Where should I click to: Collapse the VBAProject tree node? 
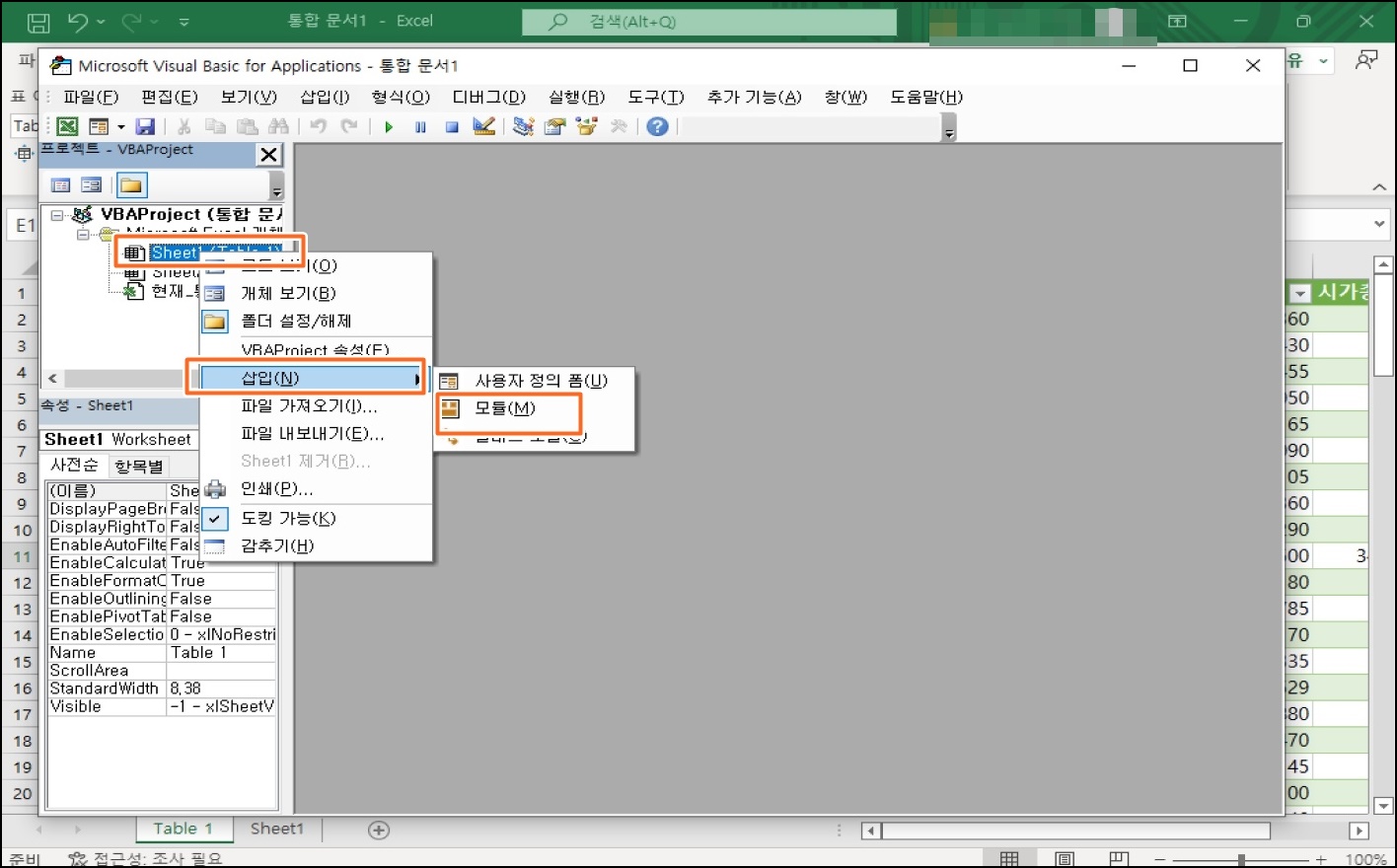[57, 215]
